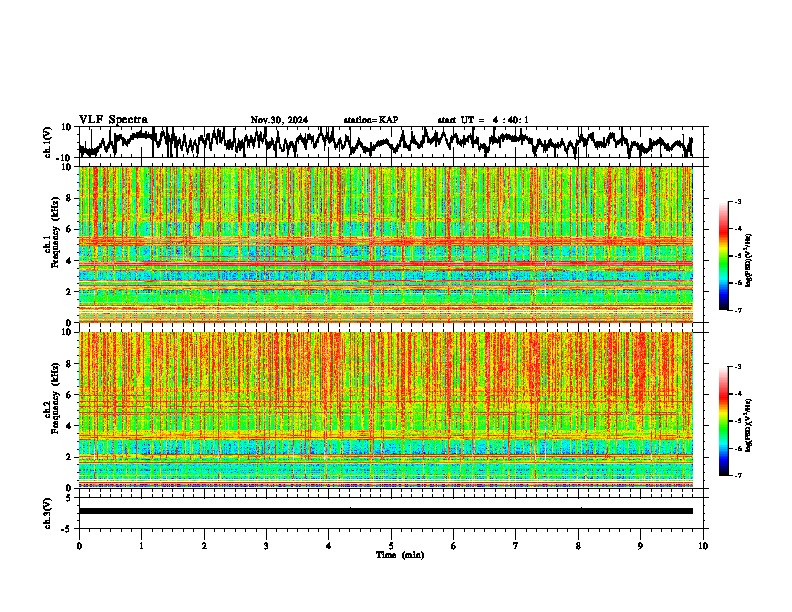The width and height of the screenshot is (792, 612).
Task: Click the ch.1 spectrogram color scale bar
Action: (723, 256)
